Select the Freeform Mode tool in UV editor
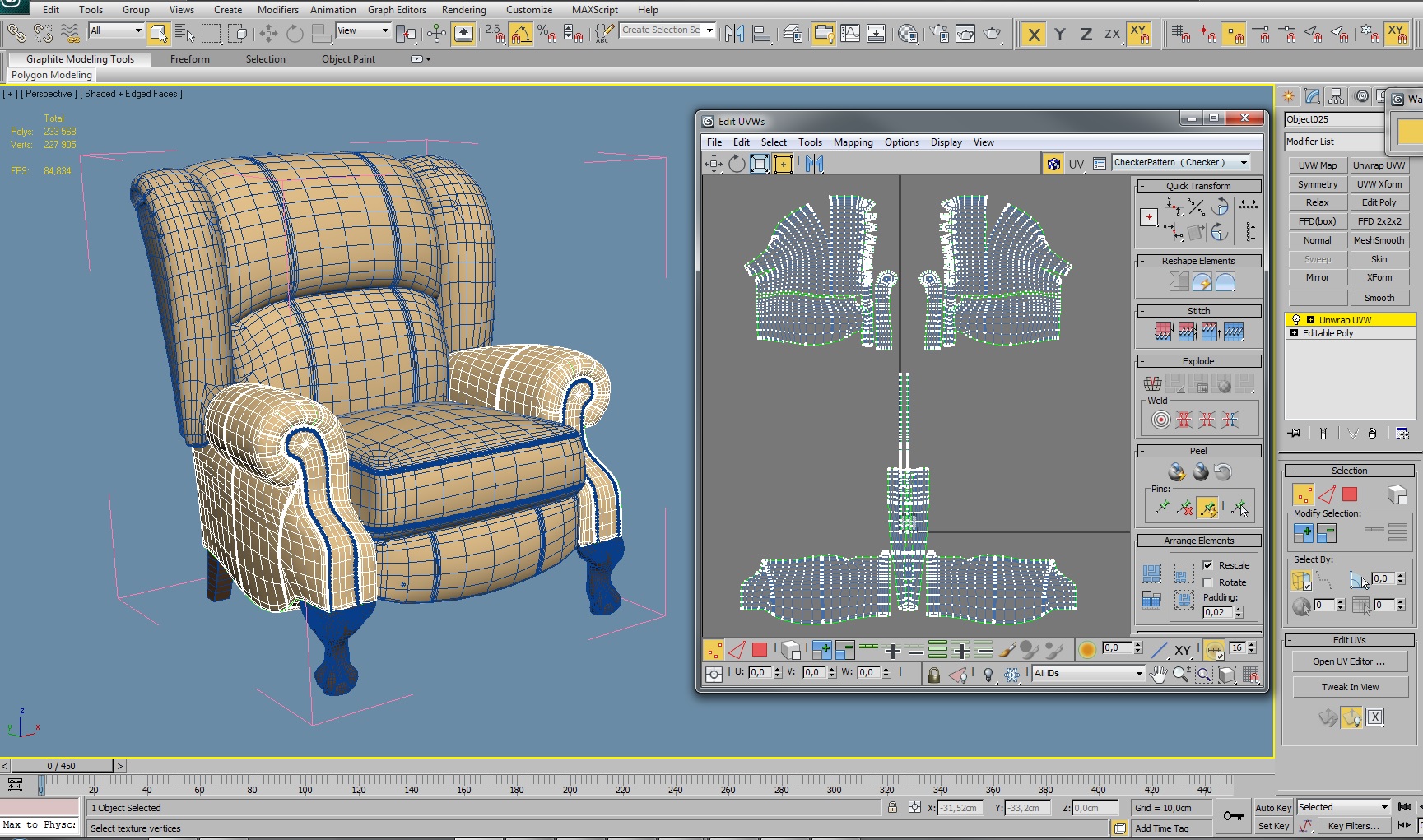 [783, 164]
